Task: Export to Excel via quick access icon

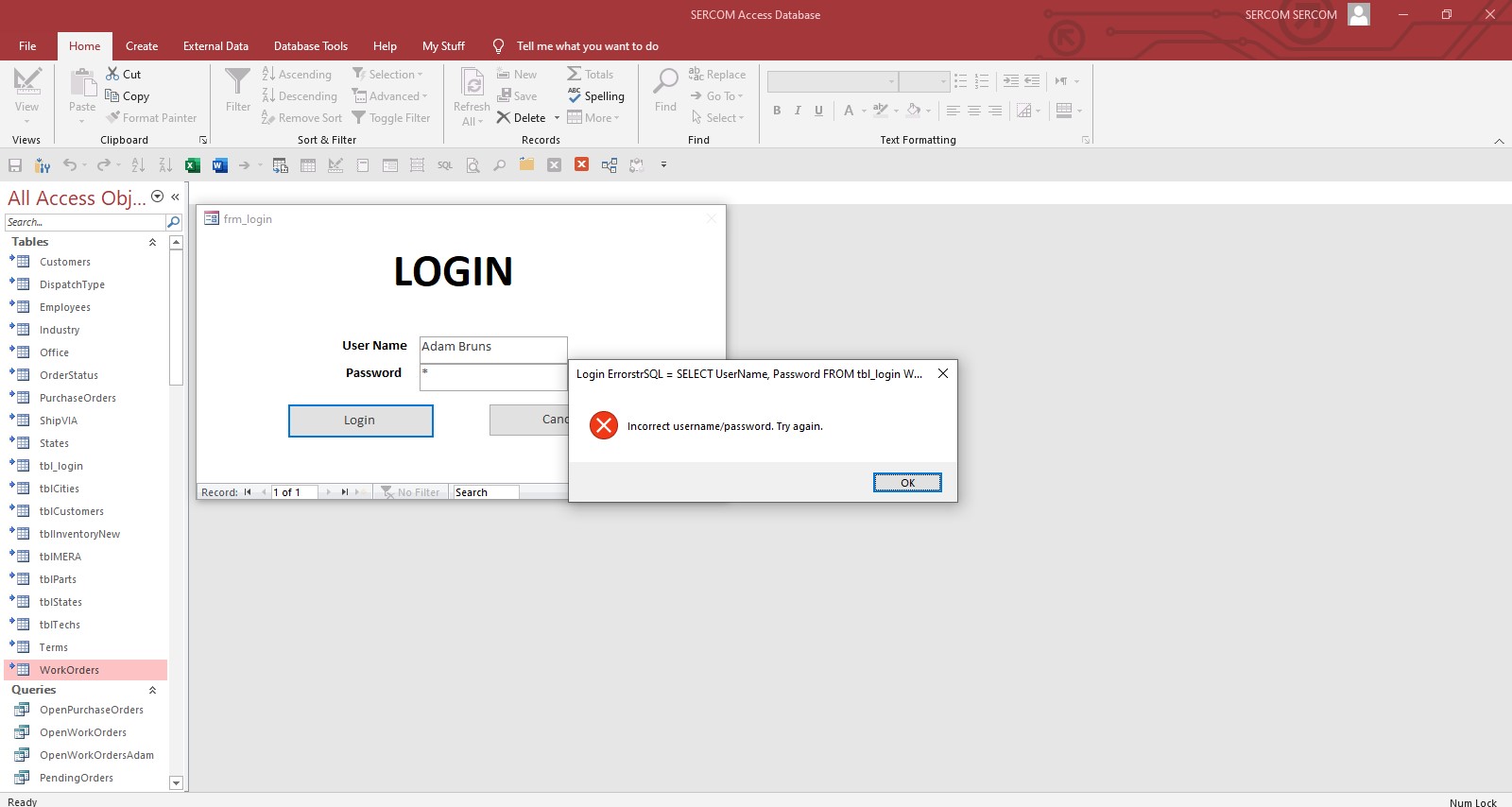Action: click(x=193, y=165)
